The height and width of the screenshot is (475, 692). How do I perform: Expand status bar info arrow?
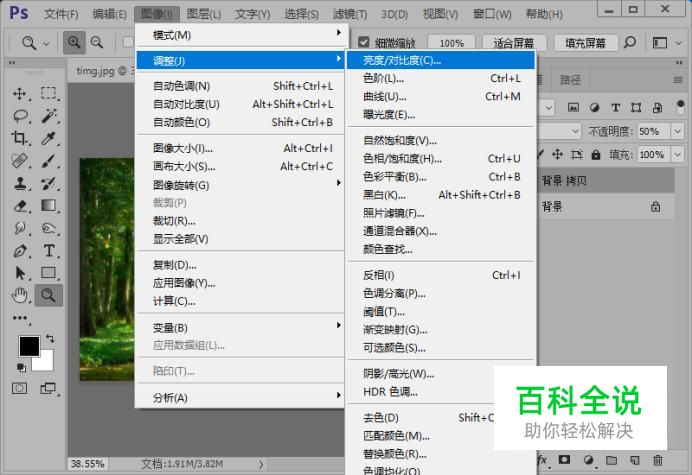pyautogui.click(x=261, y=464)
